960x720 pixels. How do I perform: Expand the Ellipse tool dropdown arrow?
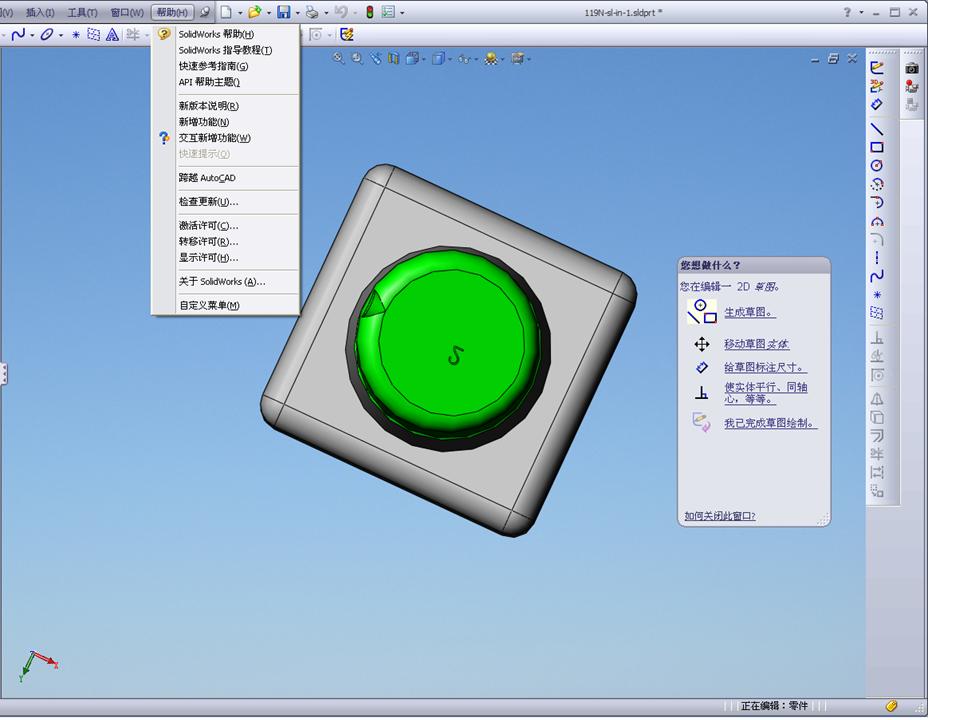(x=61, y=35)
